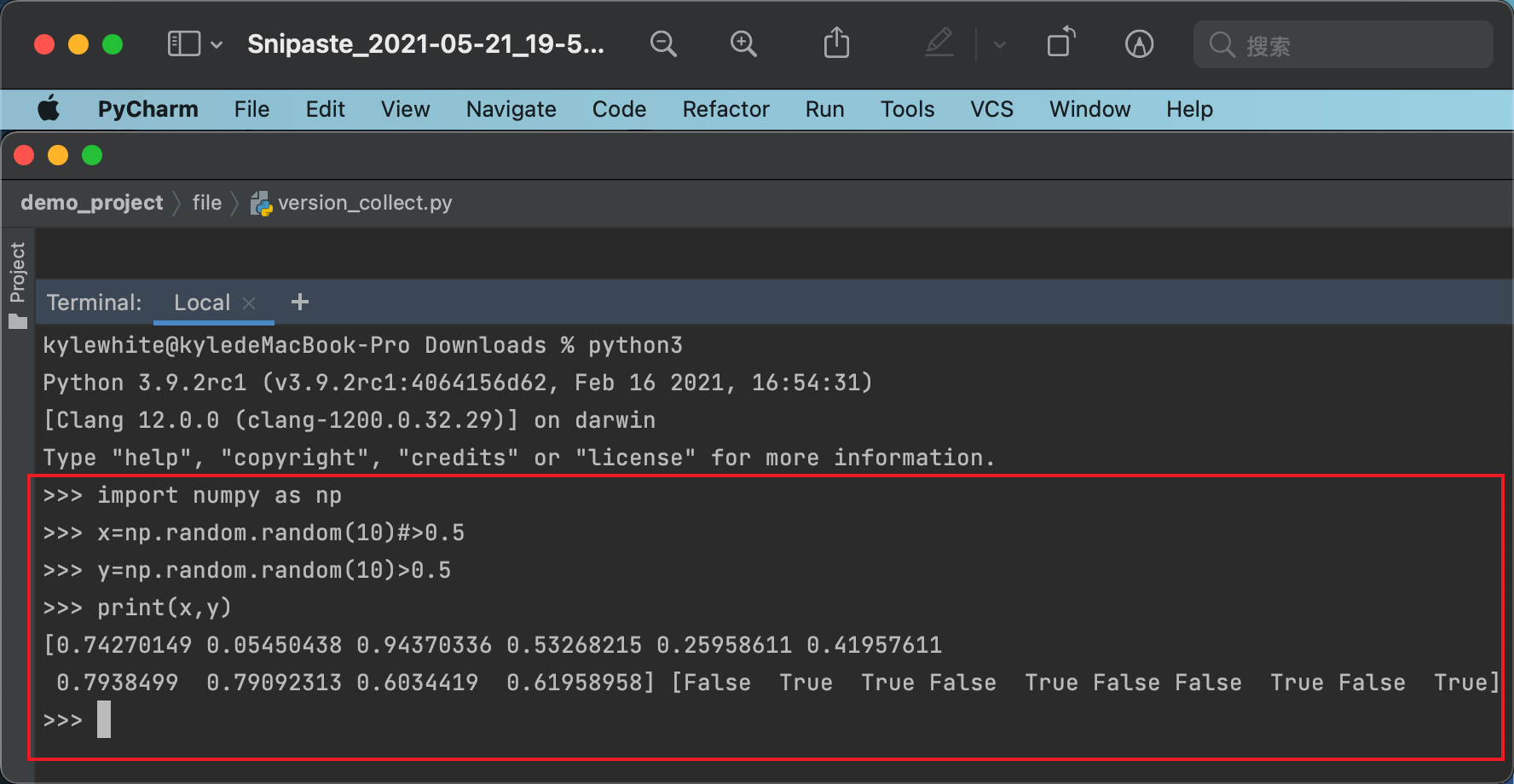This screenshot has height=784, width=1514.
Task: Open the Edit menu
Action: click(x=326, y=109)
